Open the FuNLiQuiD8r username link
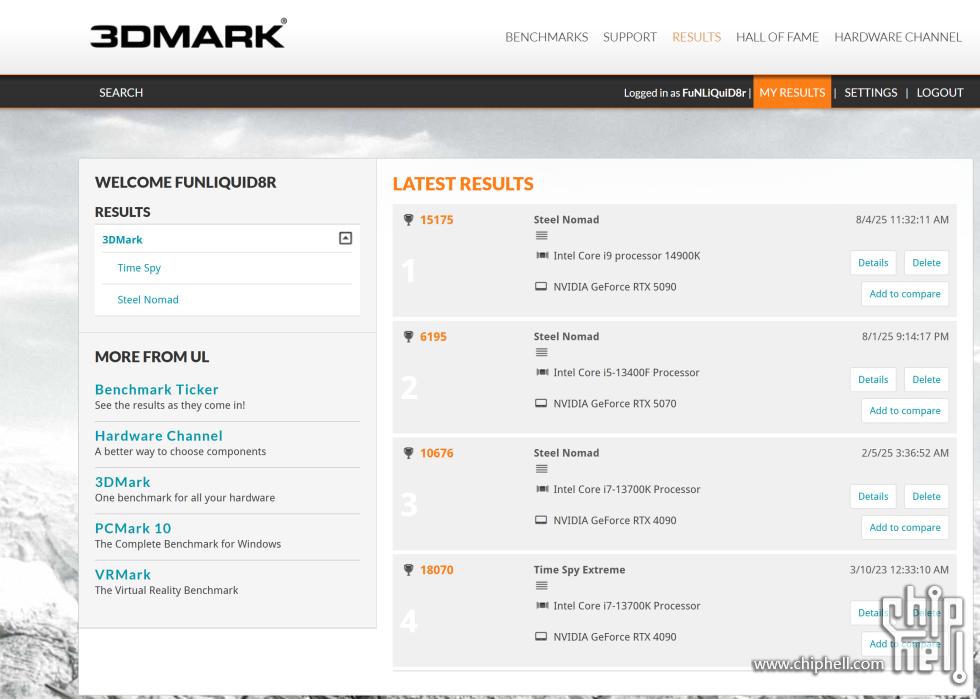Screen dimensions: 980x699 (714, 93)
